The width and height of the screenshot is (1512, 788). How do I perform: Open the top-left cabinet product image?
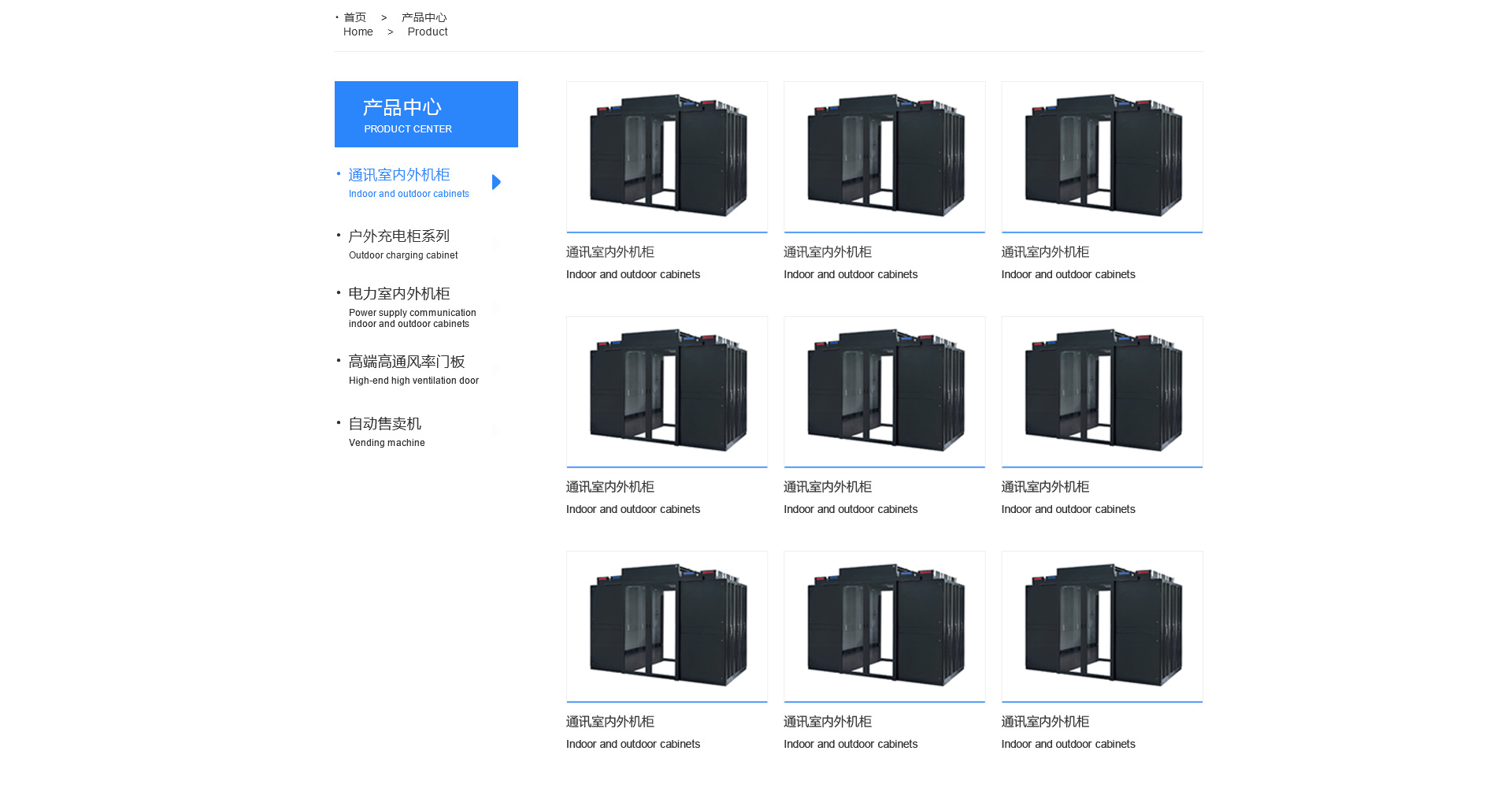click(667, 156)
